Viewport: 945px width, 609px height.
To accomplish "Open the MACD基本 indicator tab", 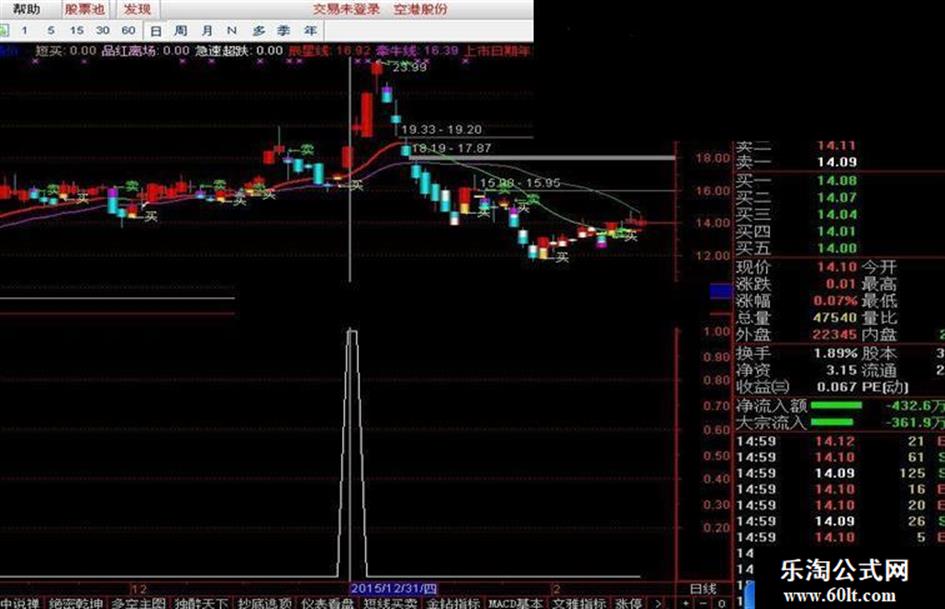I will [x=515, y=602].
